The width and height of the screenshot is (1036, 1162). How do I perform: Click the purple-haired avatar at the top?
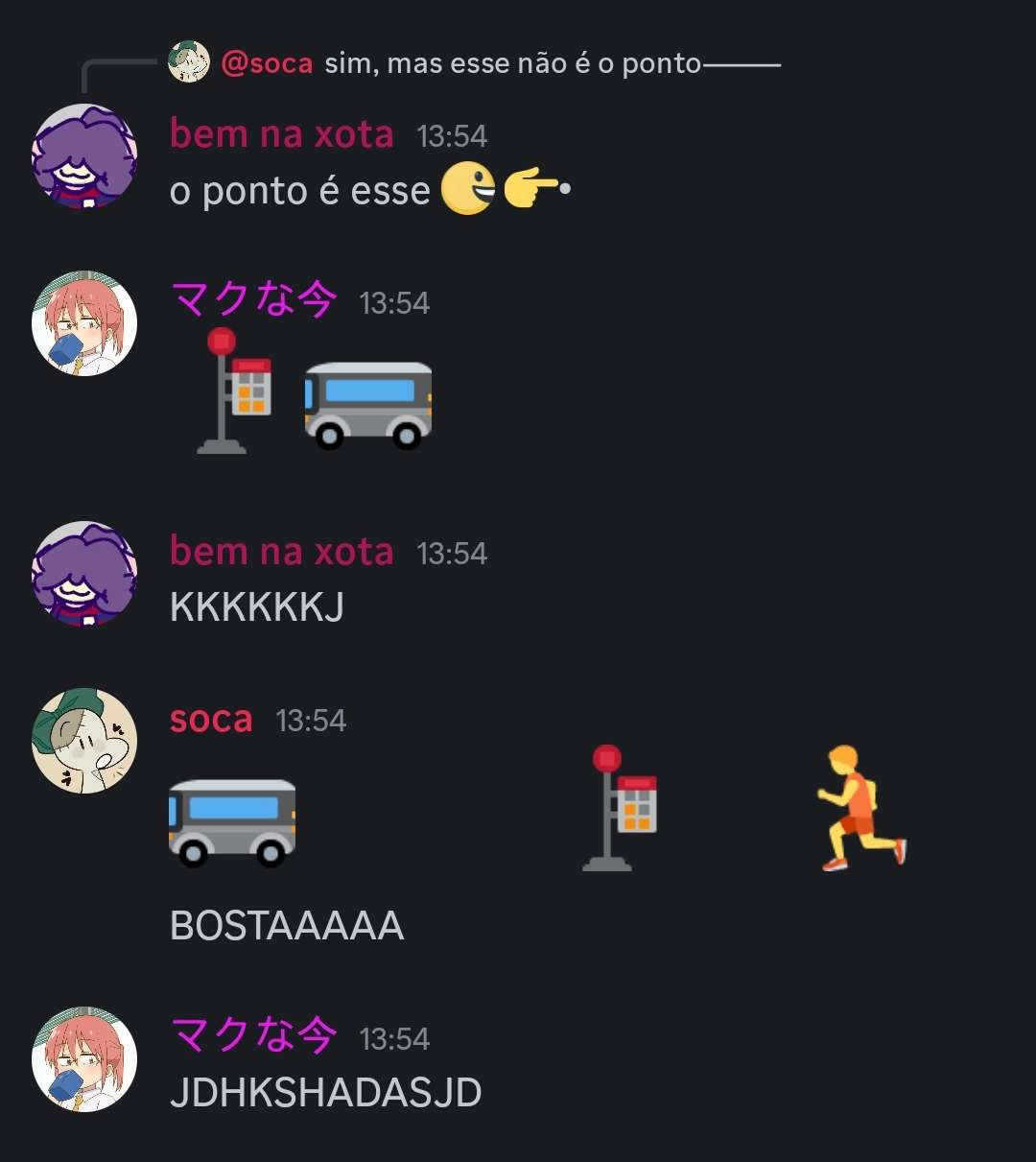click(84, 156)
